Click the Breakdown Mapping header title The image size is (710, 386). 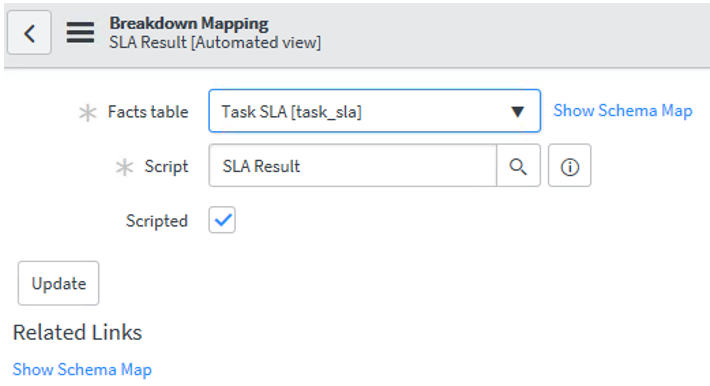[189, 23]
